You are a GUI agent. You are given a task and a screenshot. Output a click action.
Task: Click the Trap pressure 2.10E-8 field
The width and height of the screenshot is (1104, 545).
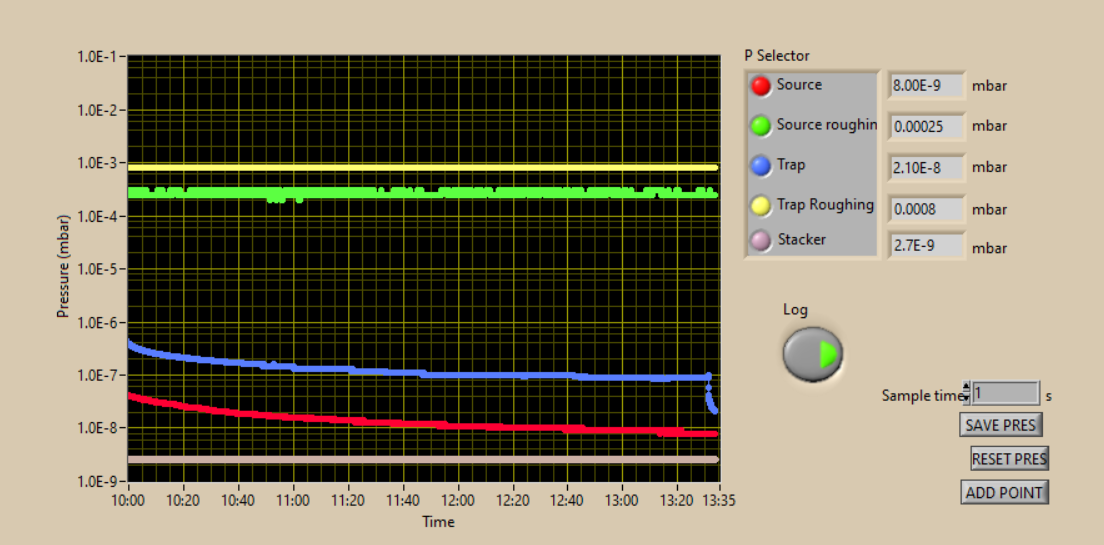coord(925,167)
